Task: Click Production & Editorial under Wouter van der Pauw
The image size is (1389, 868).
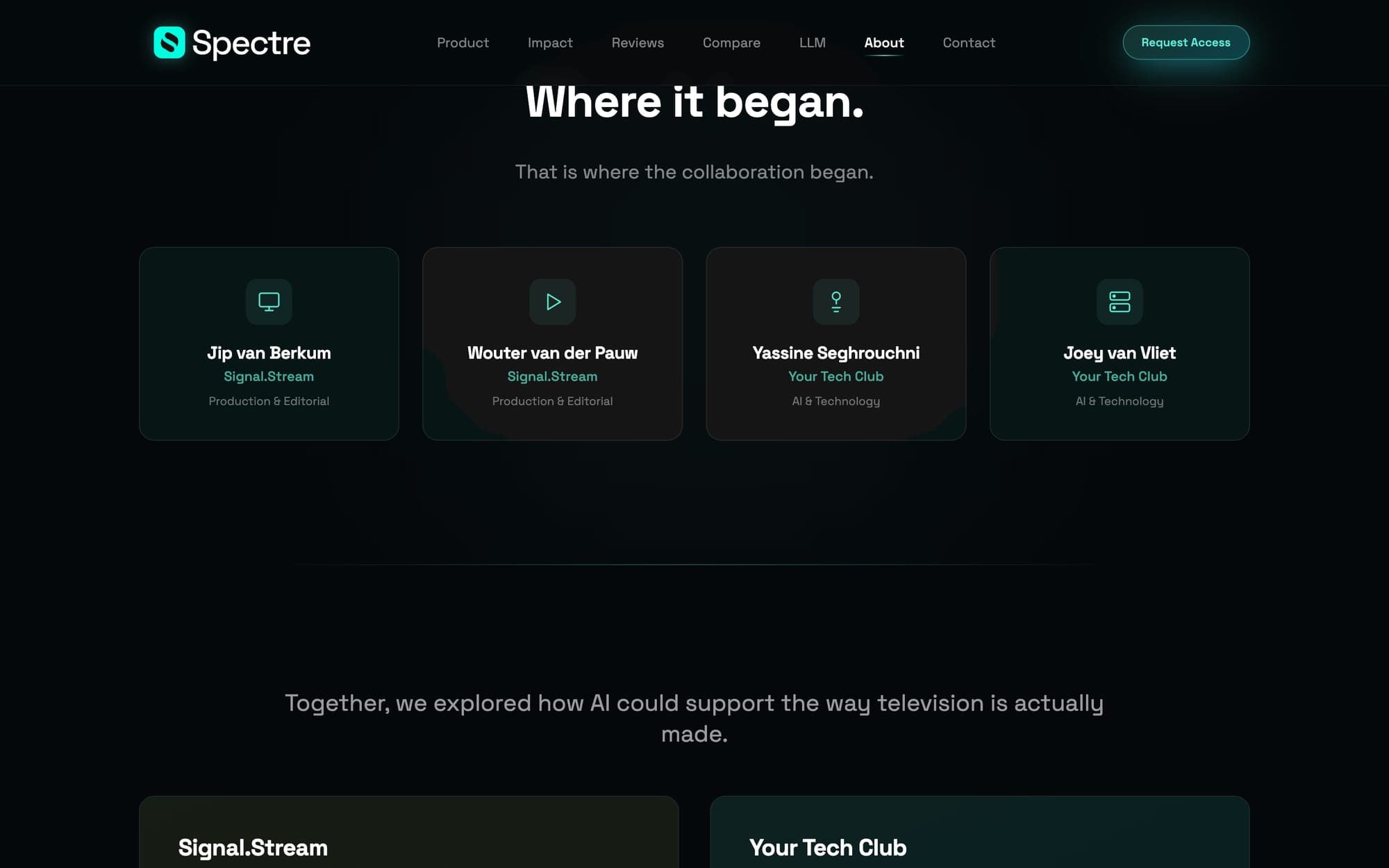Action: pos(553,401)
